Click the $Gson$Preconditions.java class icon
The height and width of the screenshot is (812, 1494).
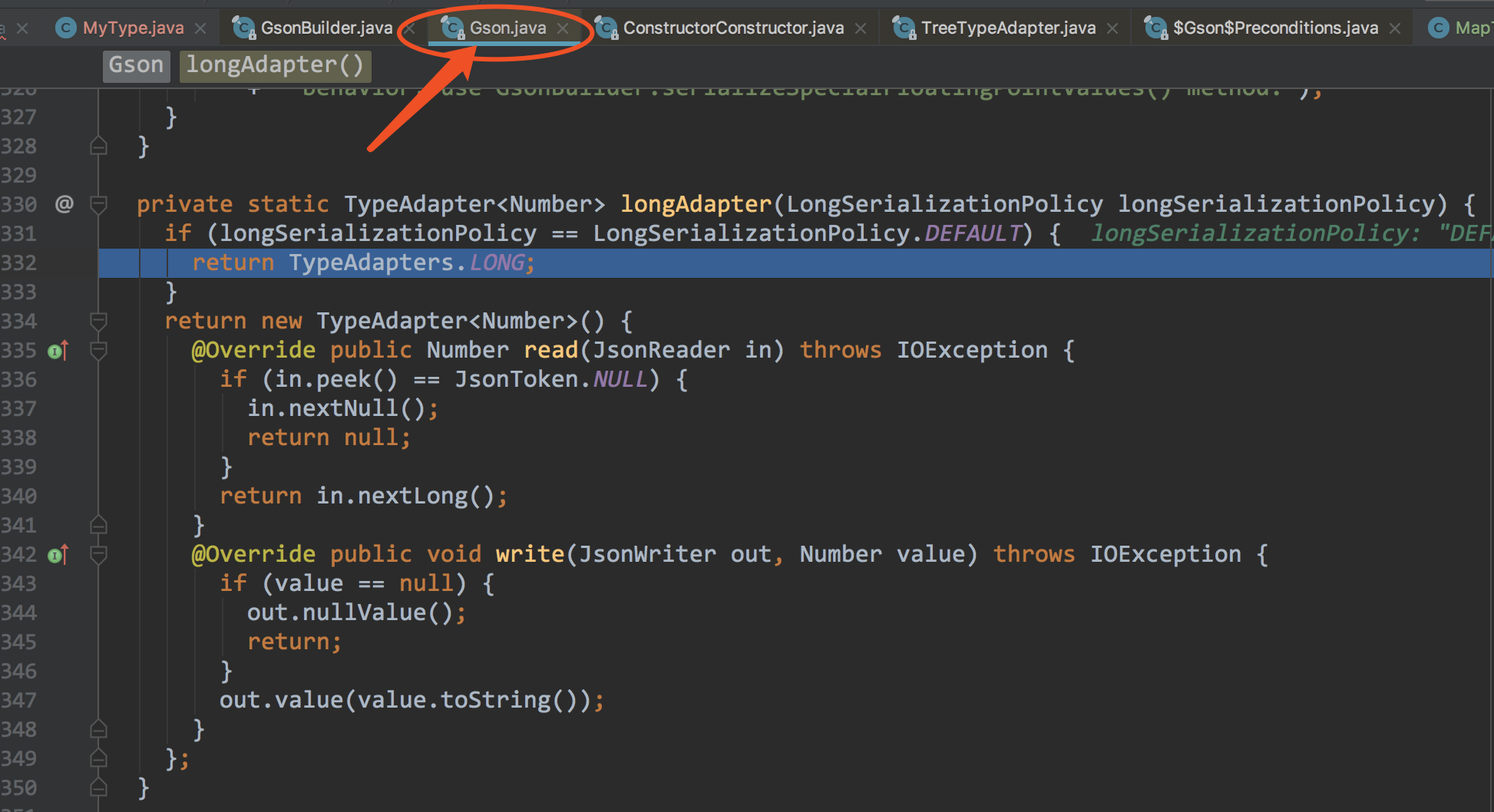(x=1155, y=28)
